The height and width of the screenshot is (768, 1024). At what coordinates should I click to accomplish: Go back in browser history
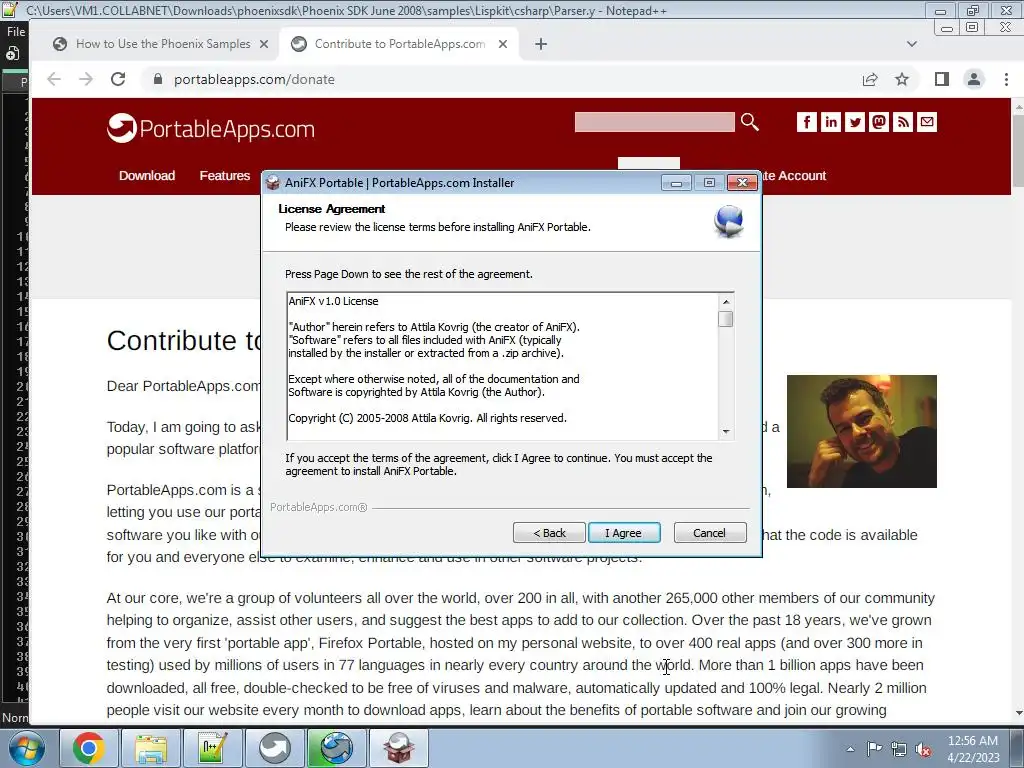[x=54, y=79]
